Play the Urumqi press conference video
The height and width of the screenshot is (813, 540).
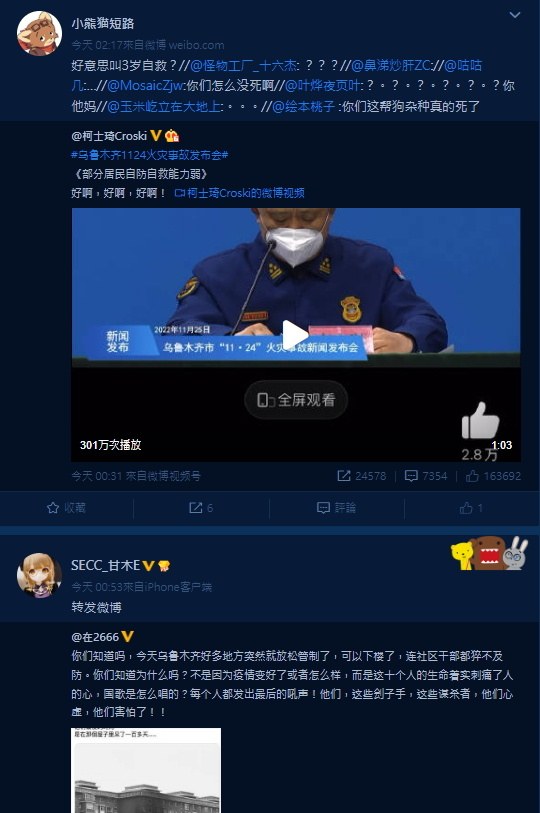tap(295, 334)
